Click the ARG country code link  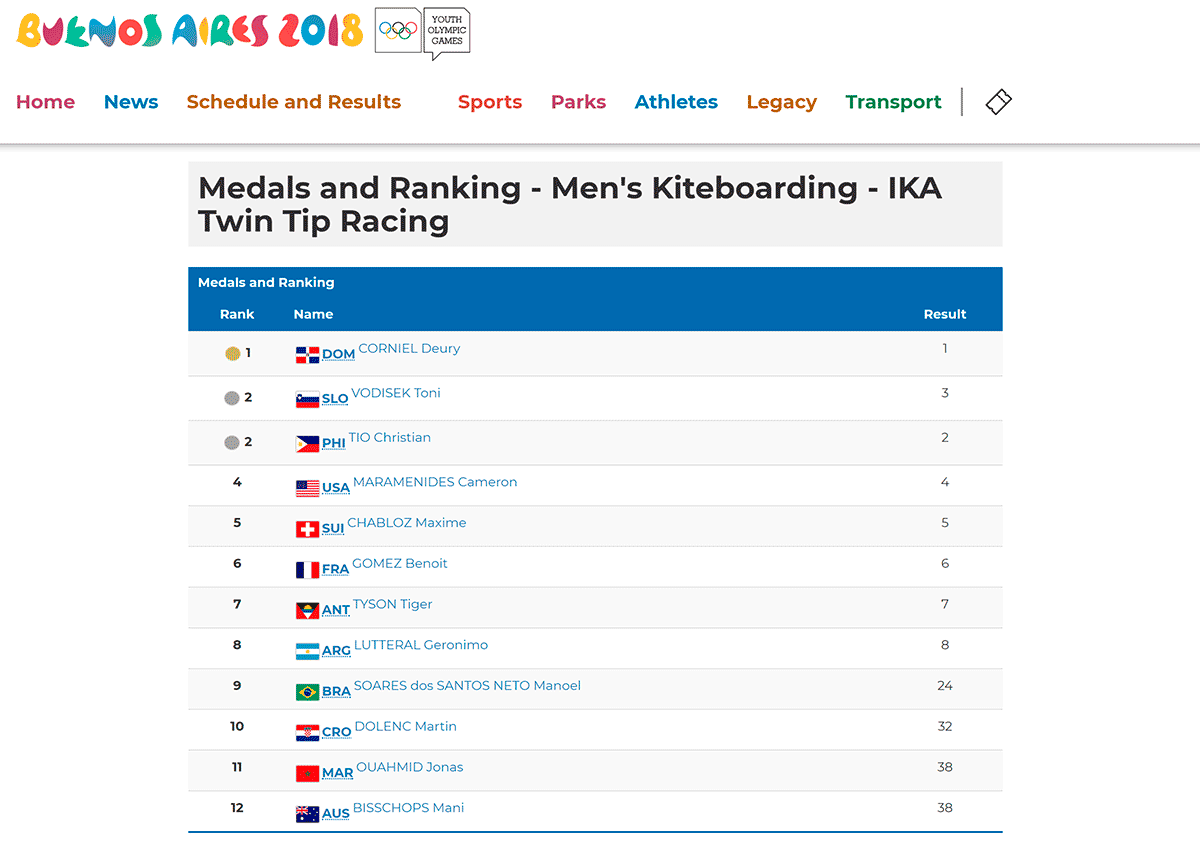[x=337, y=651]
